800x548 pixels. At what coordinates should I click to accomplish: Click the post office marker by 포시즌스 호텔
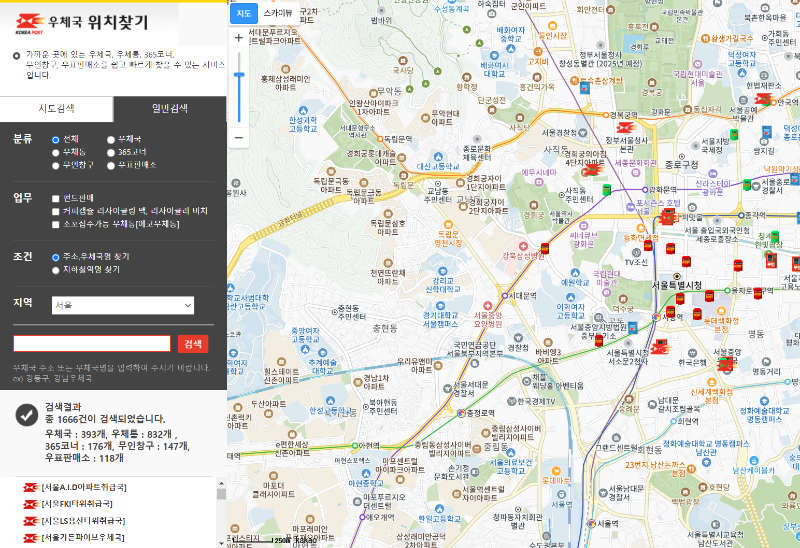coord(667,217)
